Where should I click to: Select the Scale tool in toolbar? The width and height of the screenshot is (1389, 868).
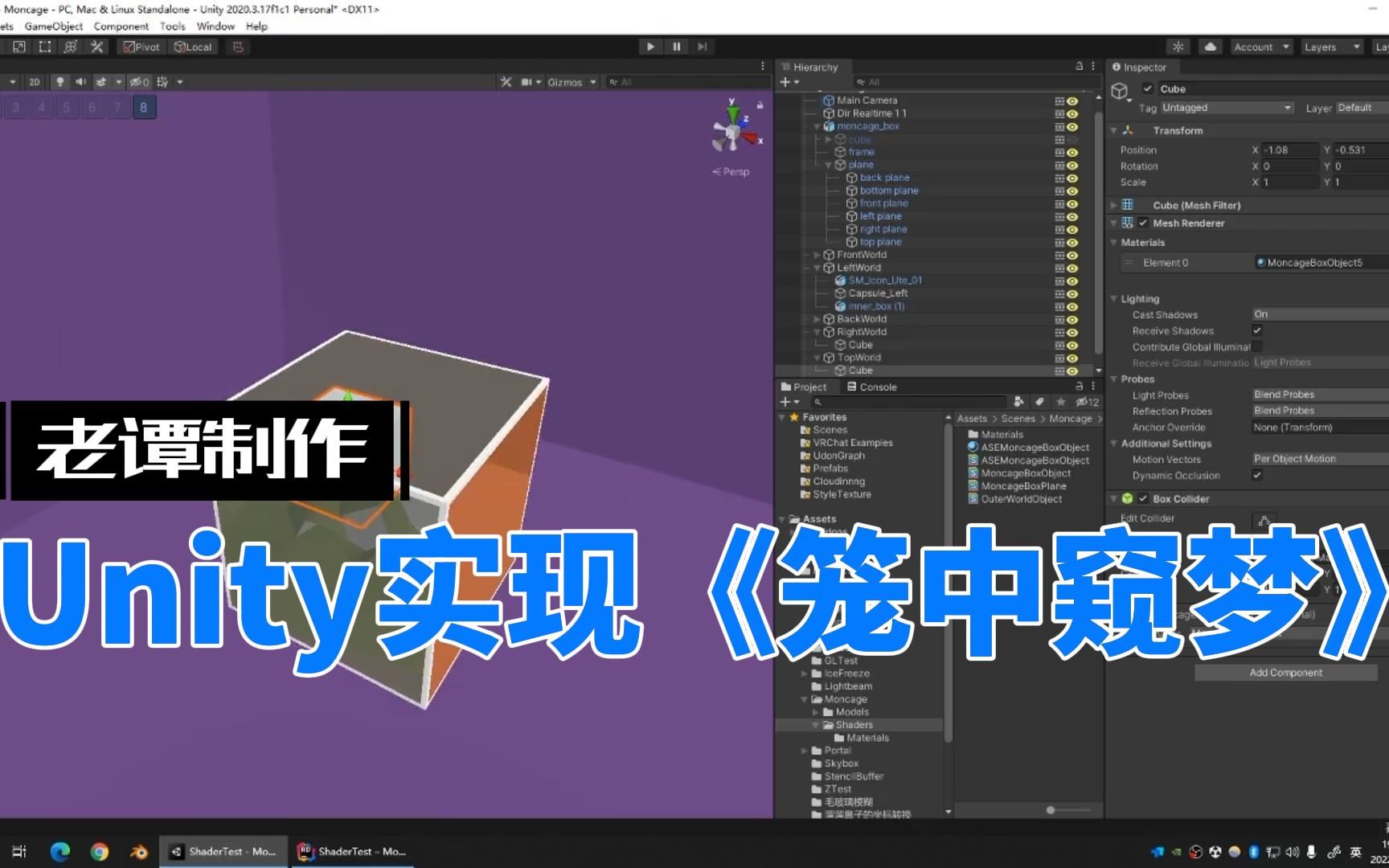coord(19,47)
